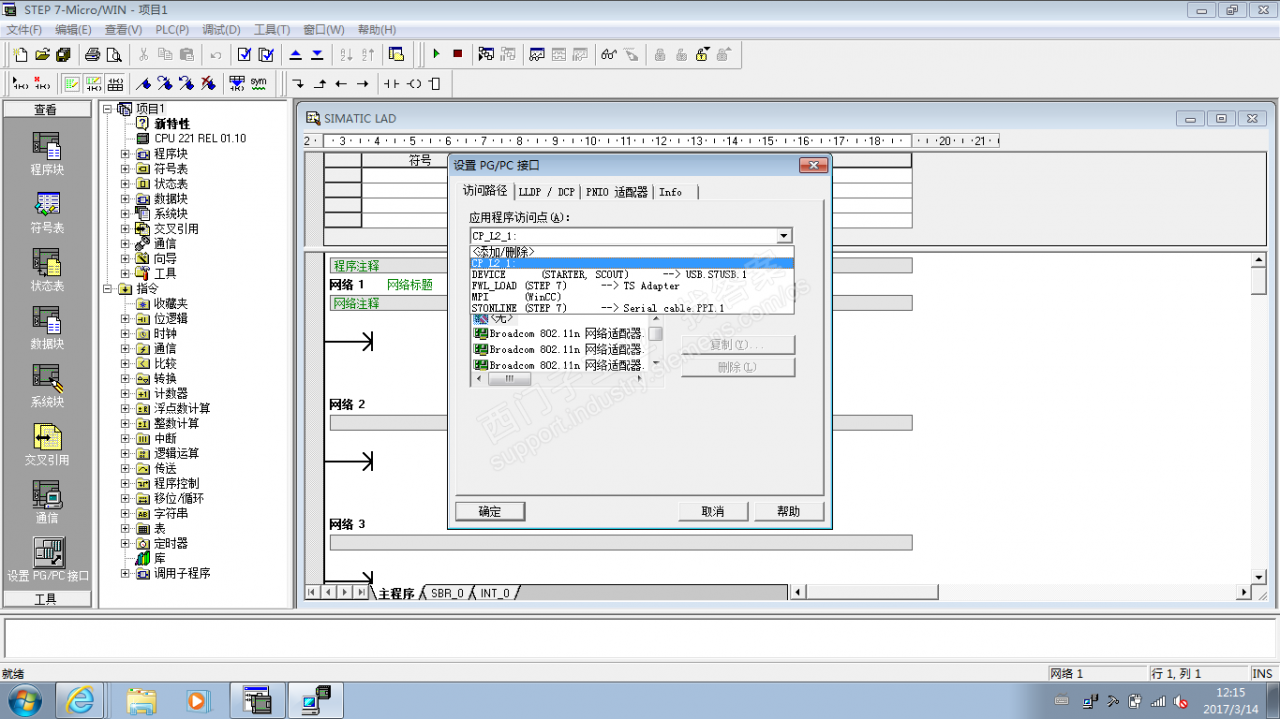Open Internet Explorer from the taskbar
The image size is (1280, 719).
point(80,700)
